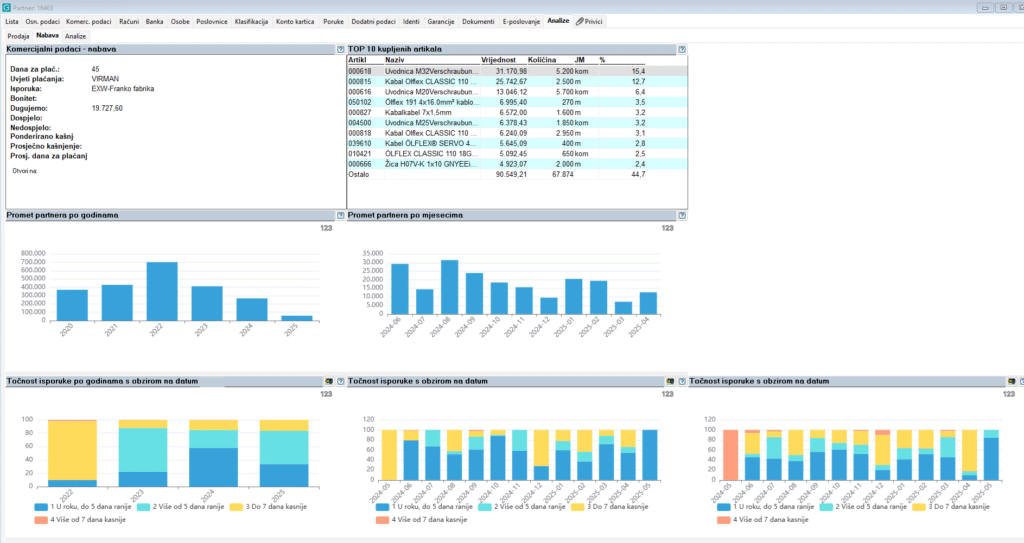Screen dimensions: 1024x543
Task: Toggle 123 labels on rightmost Točnost isporuke chart
Action: pos(1009,394)
